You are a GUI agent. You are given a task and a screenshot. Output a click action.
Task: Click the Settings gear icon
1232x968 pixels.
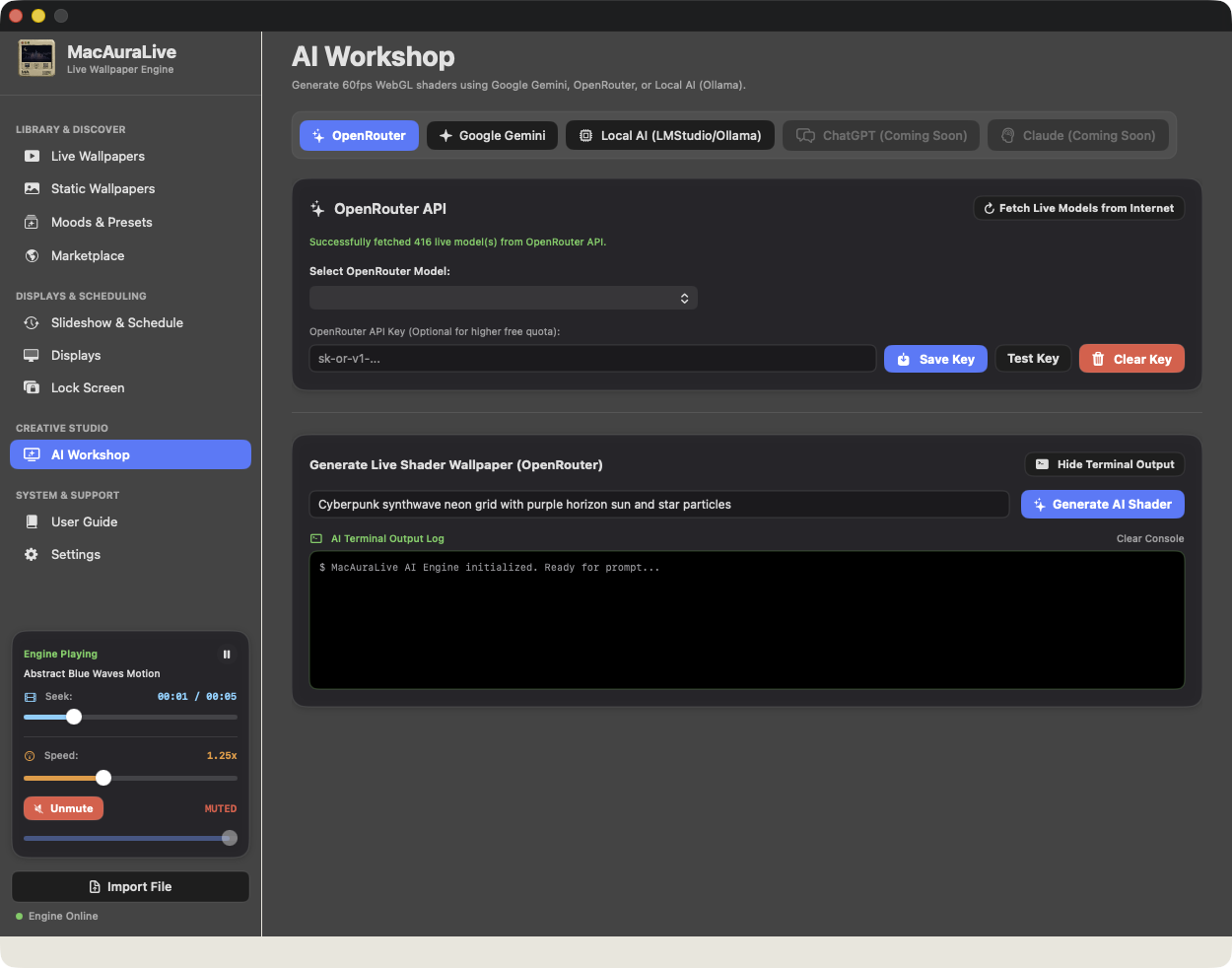(x=32, y=554)
